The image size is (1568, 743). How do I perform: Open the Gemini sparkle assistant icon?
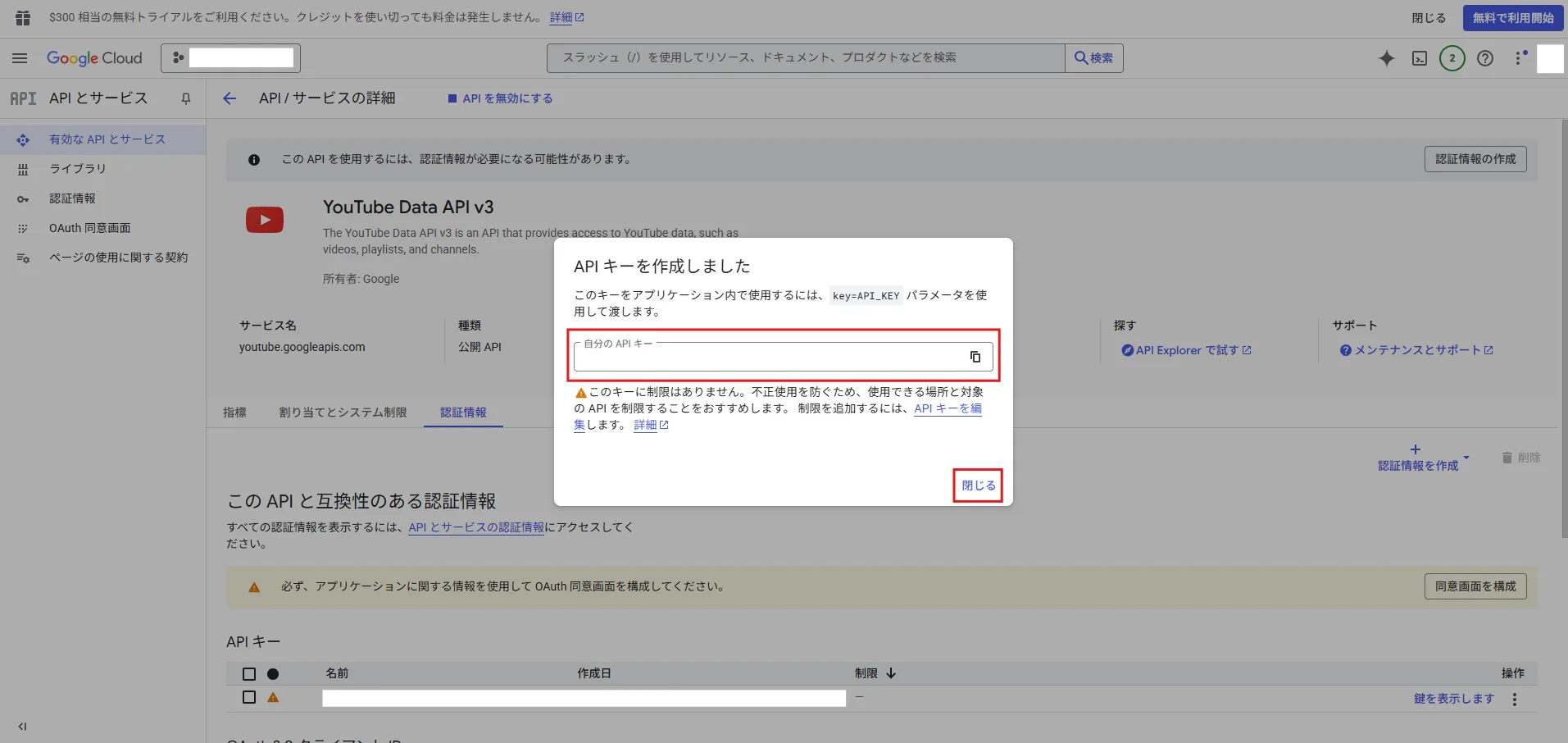click(1386, 58)
